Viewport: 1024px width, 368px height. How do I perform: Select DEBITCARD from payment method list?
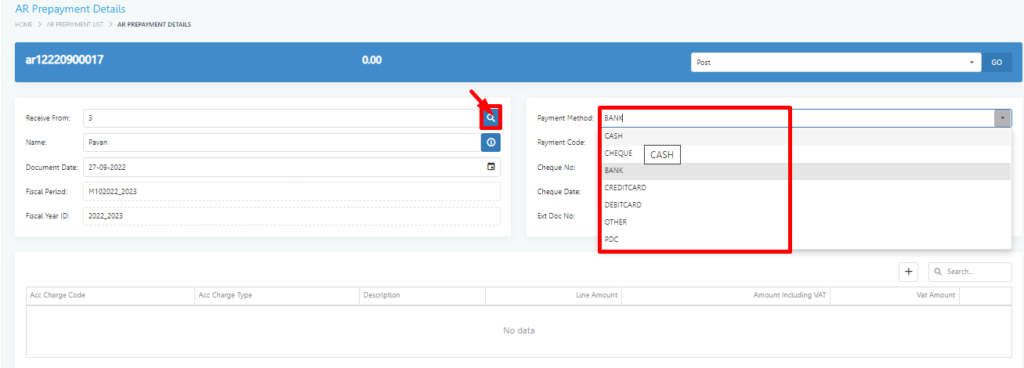tap(805, 204)
